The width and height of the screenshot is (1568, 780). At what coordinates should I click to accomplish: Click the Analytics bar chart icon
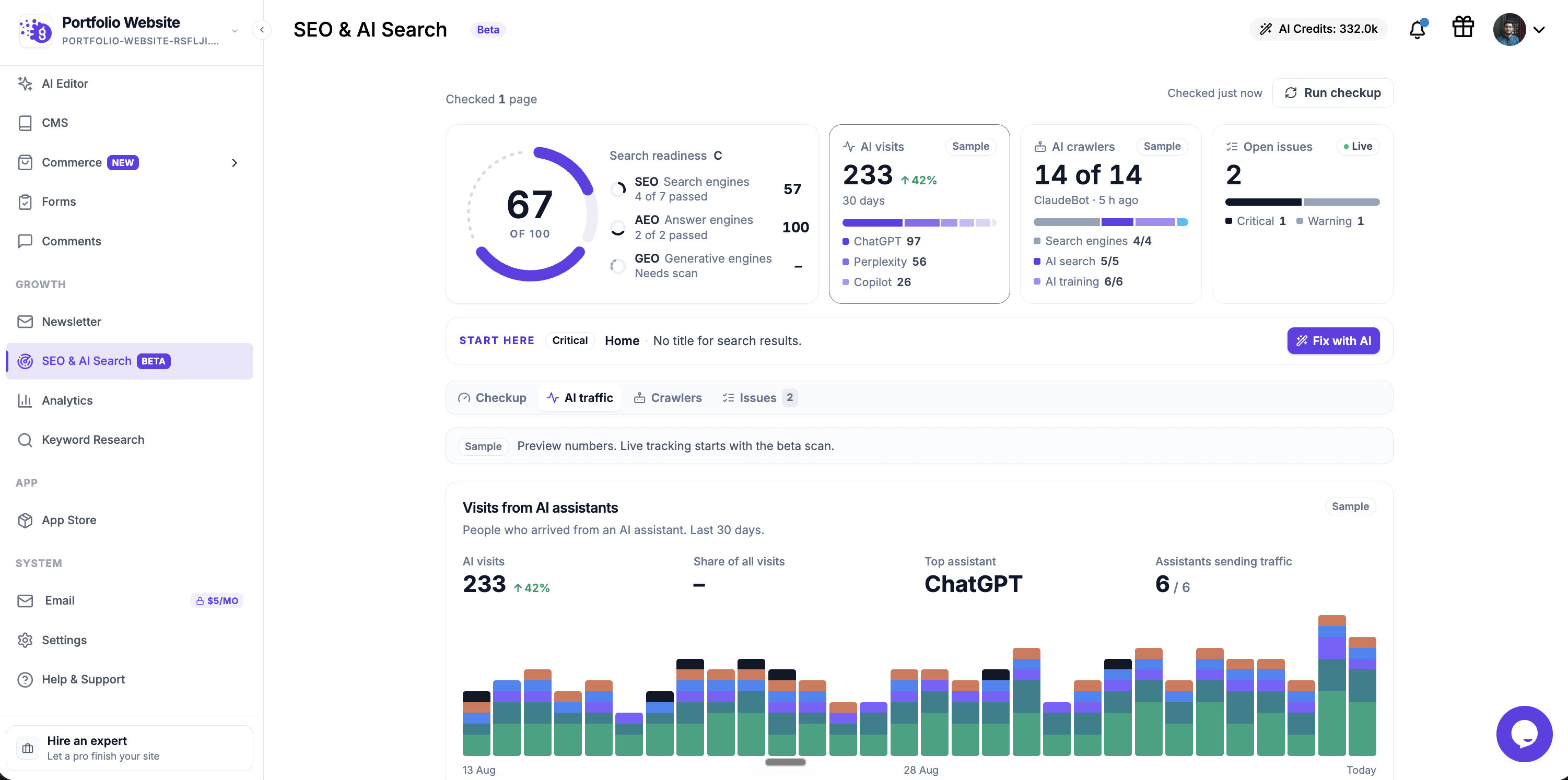click(25, 400)
